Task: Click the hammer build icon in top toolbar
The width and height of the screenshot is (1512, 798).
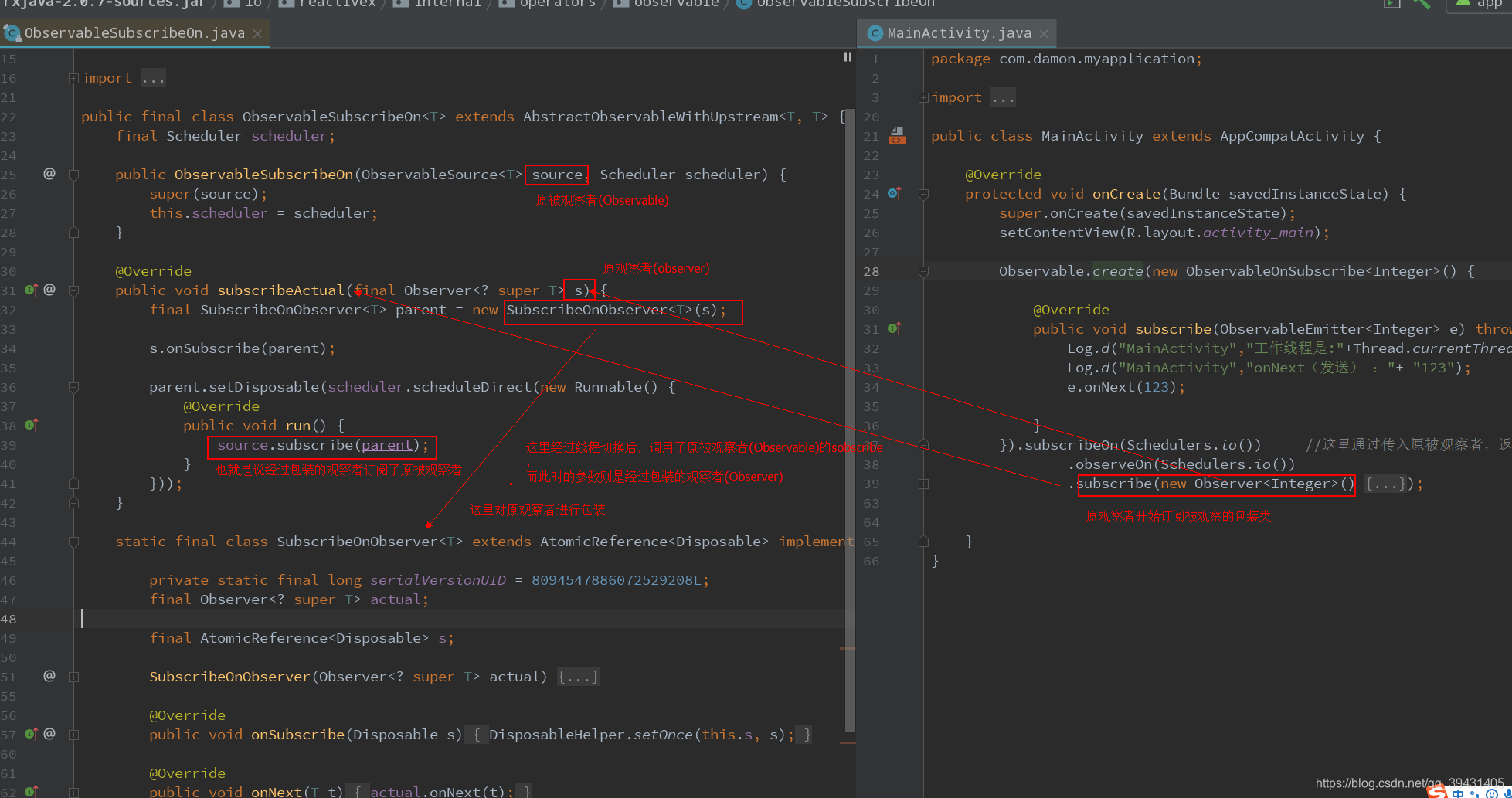Action: (x=1422, y=4)
